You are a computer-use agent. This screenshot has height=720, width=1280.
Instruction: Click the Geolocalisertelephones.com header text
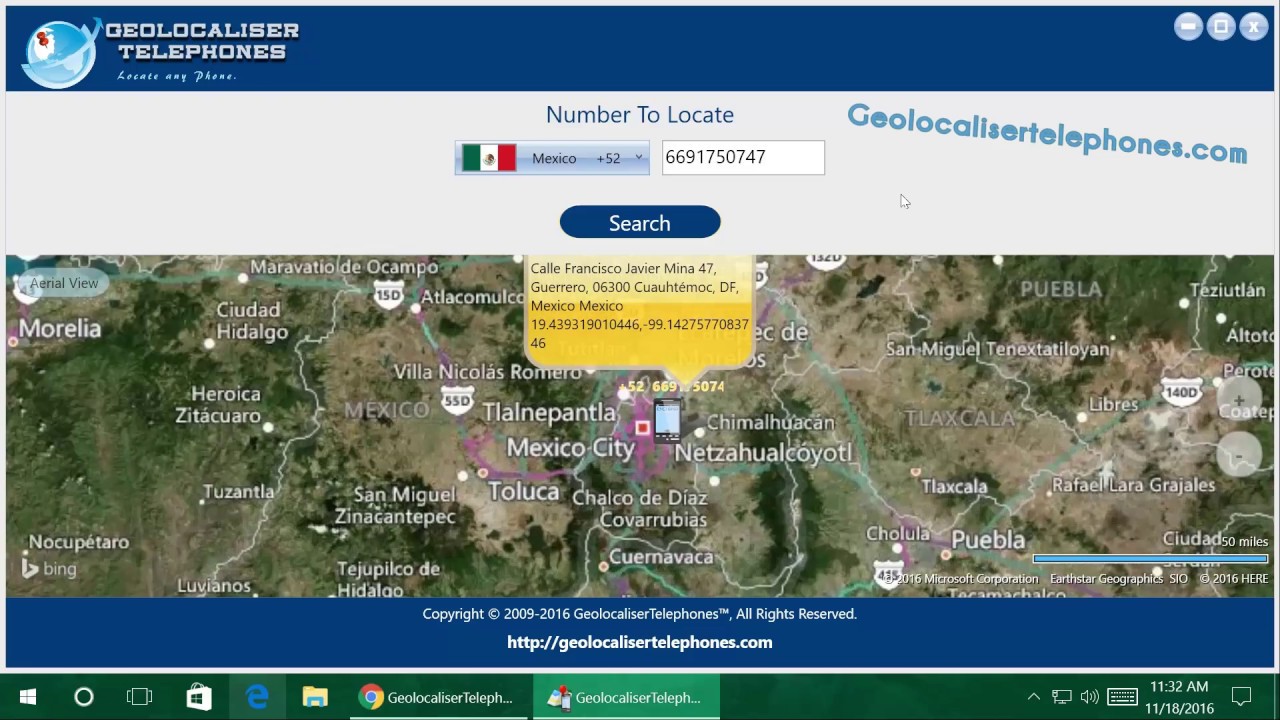point(1047,133)
